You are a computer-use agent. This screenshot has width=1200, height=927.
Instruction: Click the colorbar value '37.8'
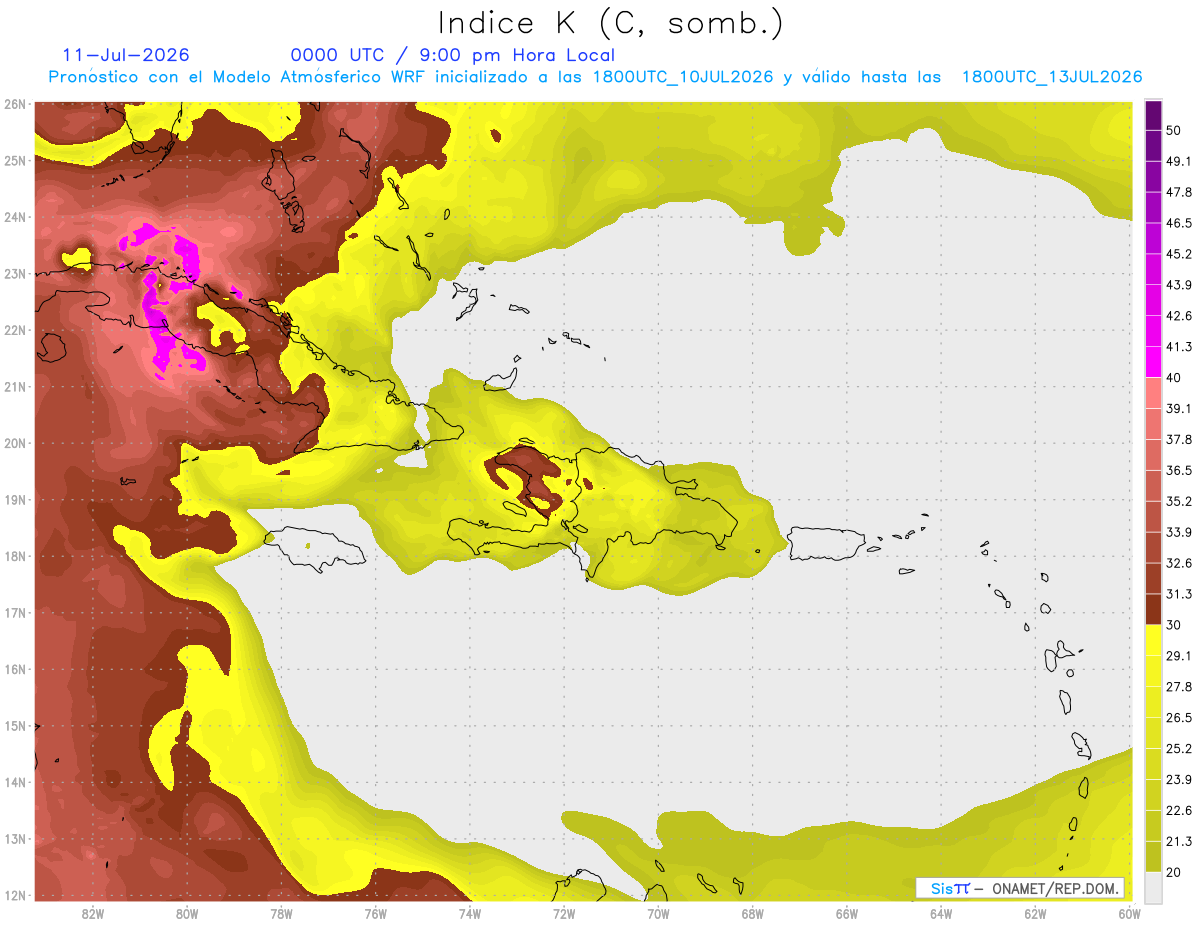[x=1179, y=439]
